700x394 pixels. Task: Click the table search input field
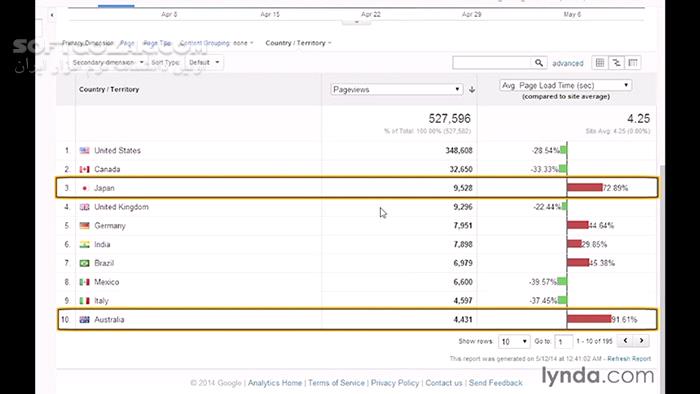(492, 63)
